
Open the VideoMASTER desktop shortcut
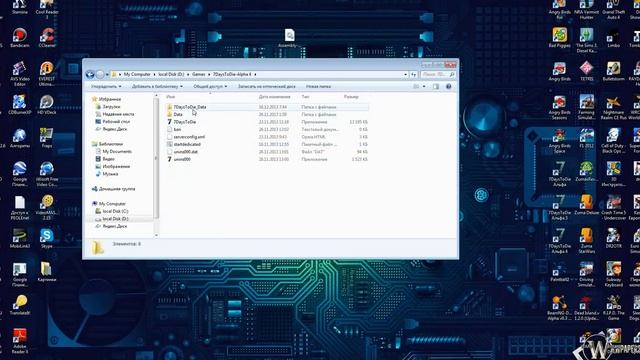click(x=47, y=207)
